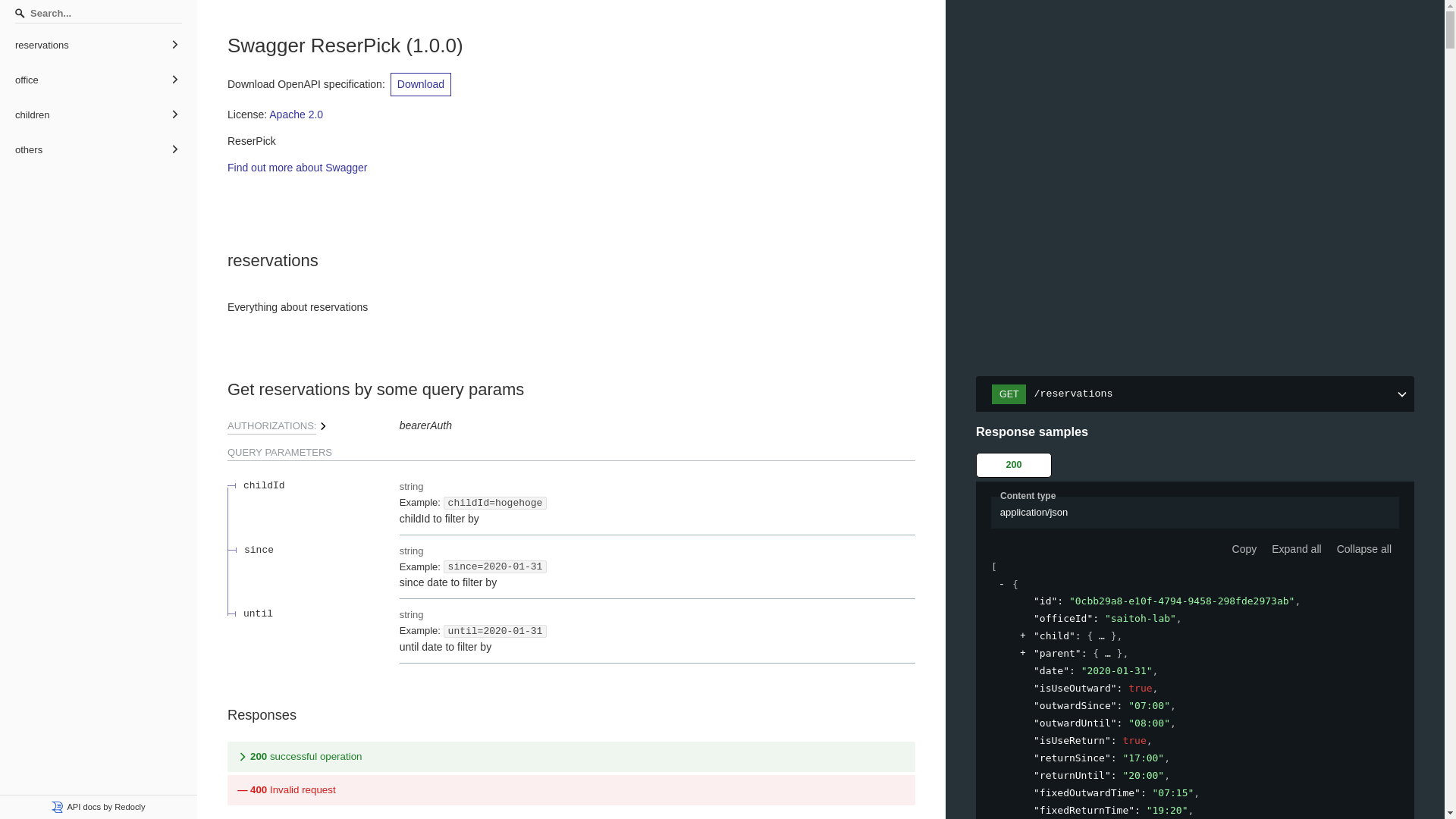Click the GET method badge
The image size is (1456, 819).
click(x=1009, y=394)
